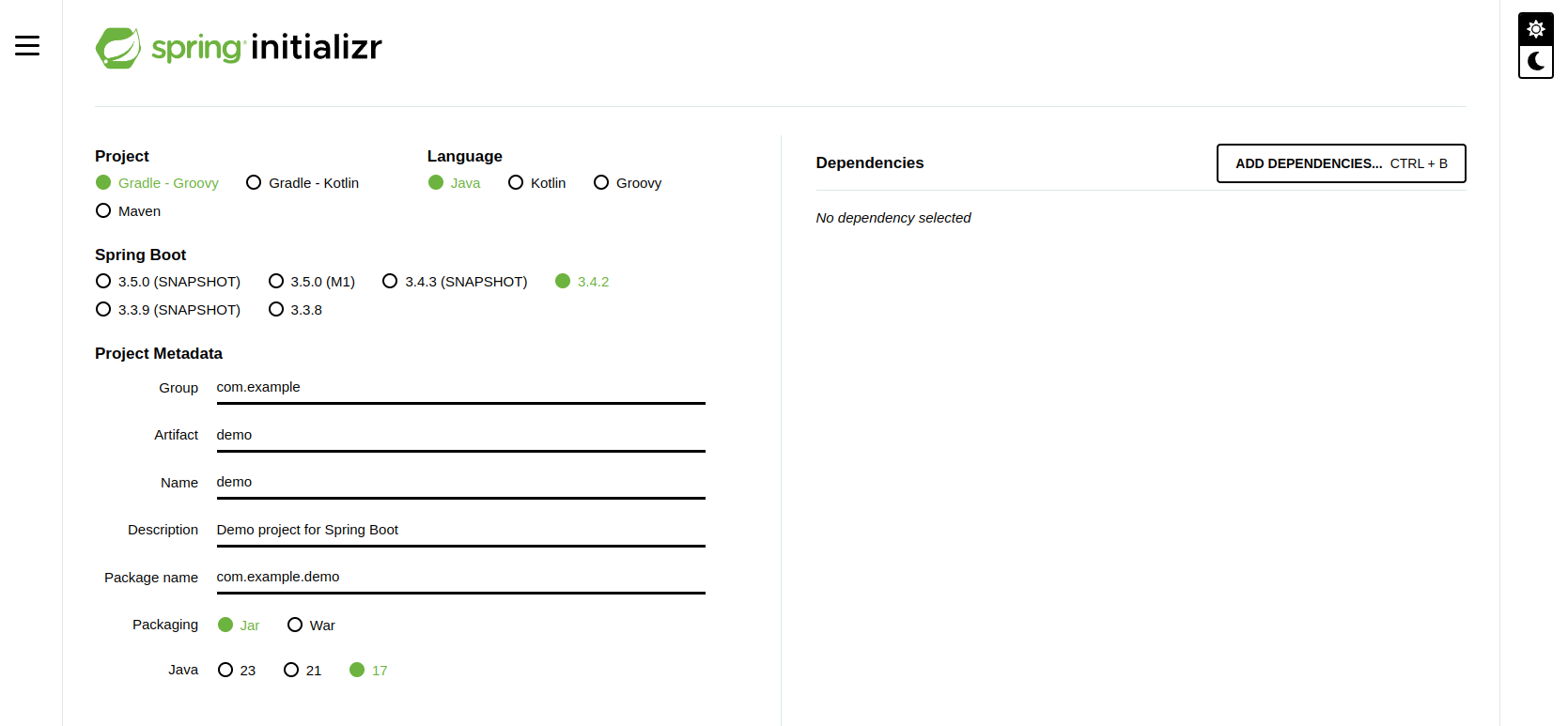Choose Java version 21

click(303, 671)
